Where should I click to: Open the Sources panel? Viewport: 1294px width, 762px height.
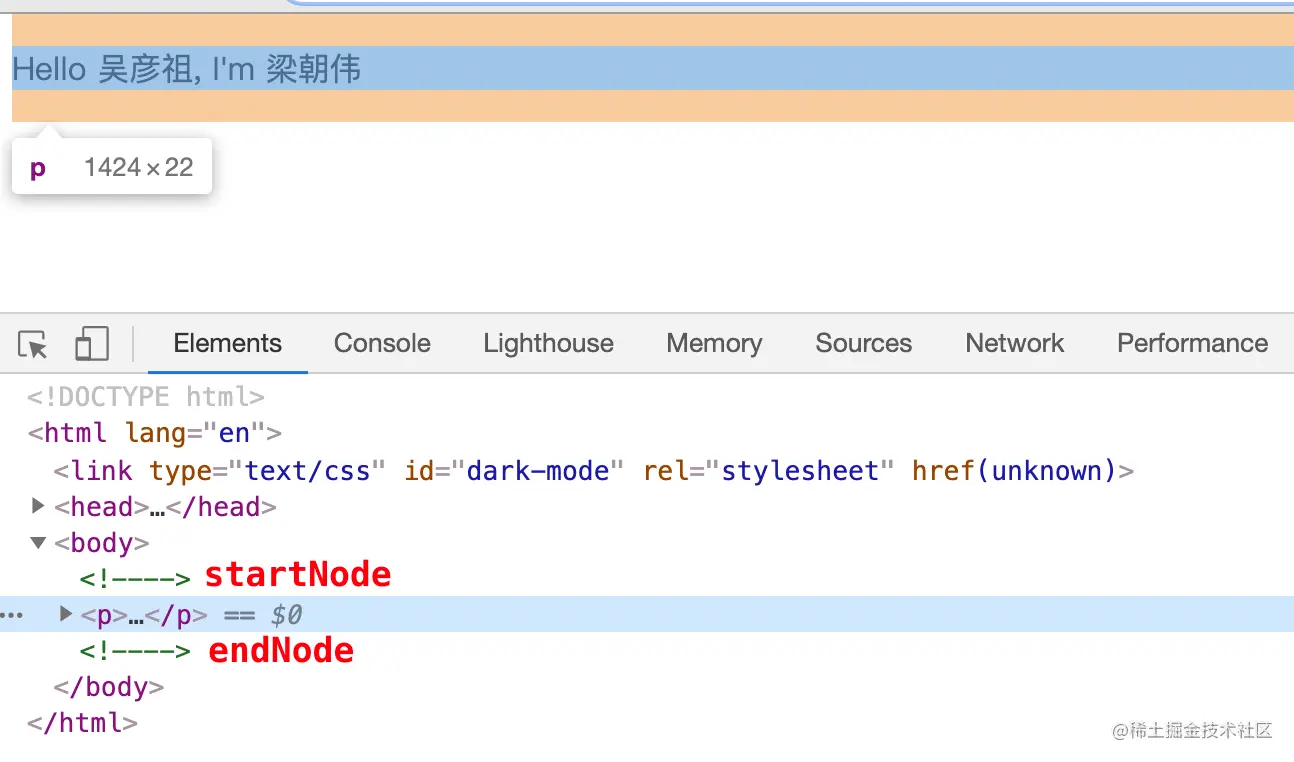(862, 343)
